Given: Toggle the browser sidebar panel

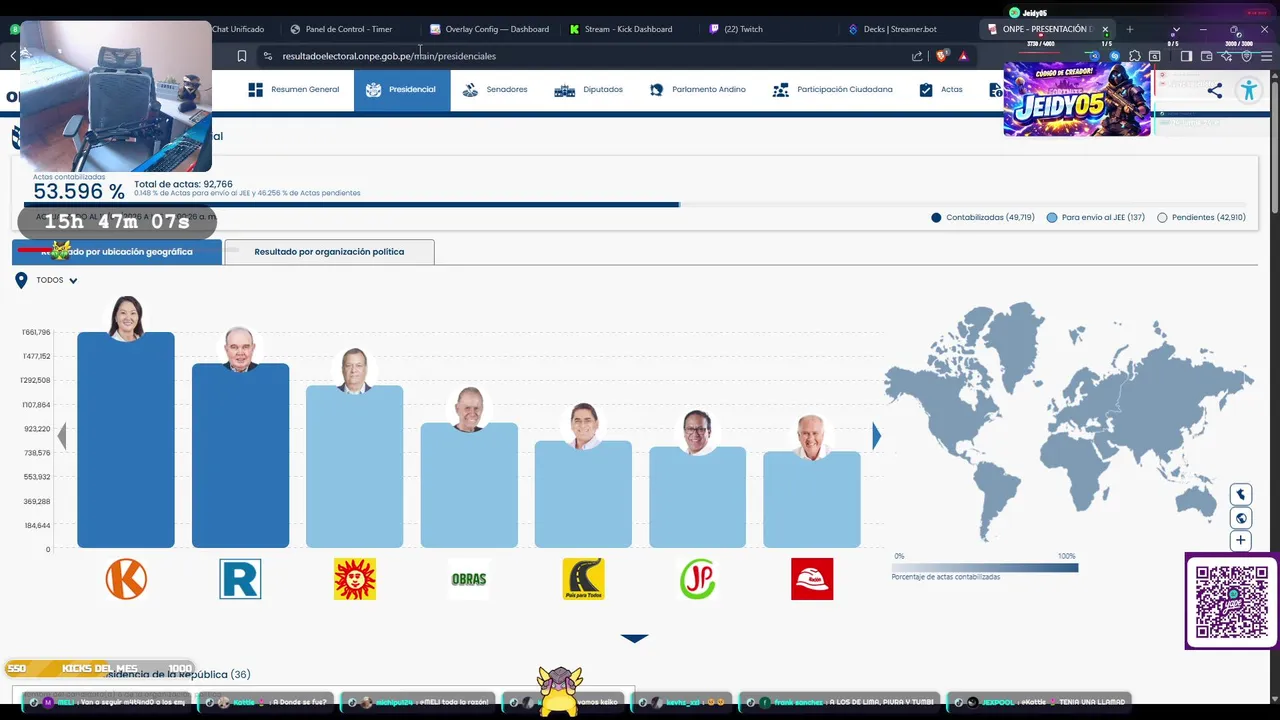Looking at the screenshot, I should pos(1186,56).
